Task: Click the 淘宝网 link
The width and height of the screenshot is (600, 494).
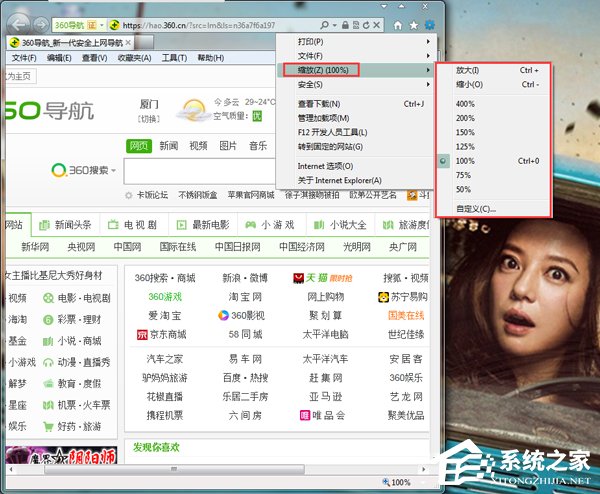Action: tap(245, 297)
